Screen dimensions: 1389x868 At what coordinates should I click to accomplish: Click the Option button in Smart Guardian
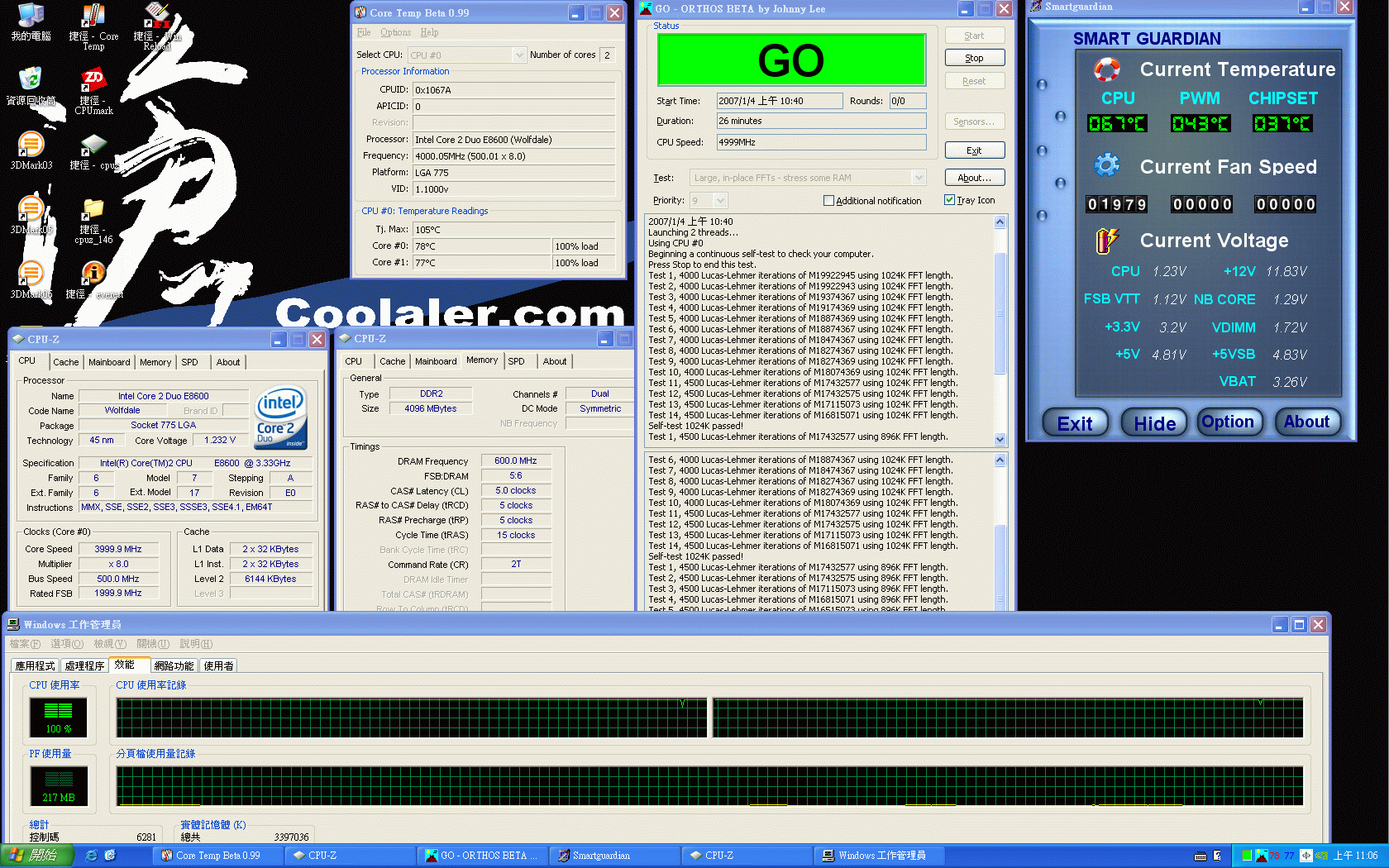[x=1229, y=422]
